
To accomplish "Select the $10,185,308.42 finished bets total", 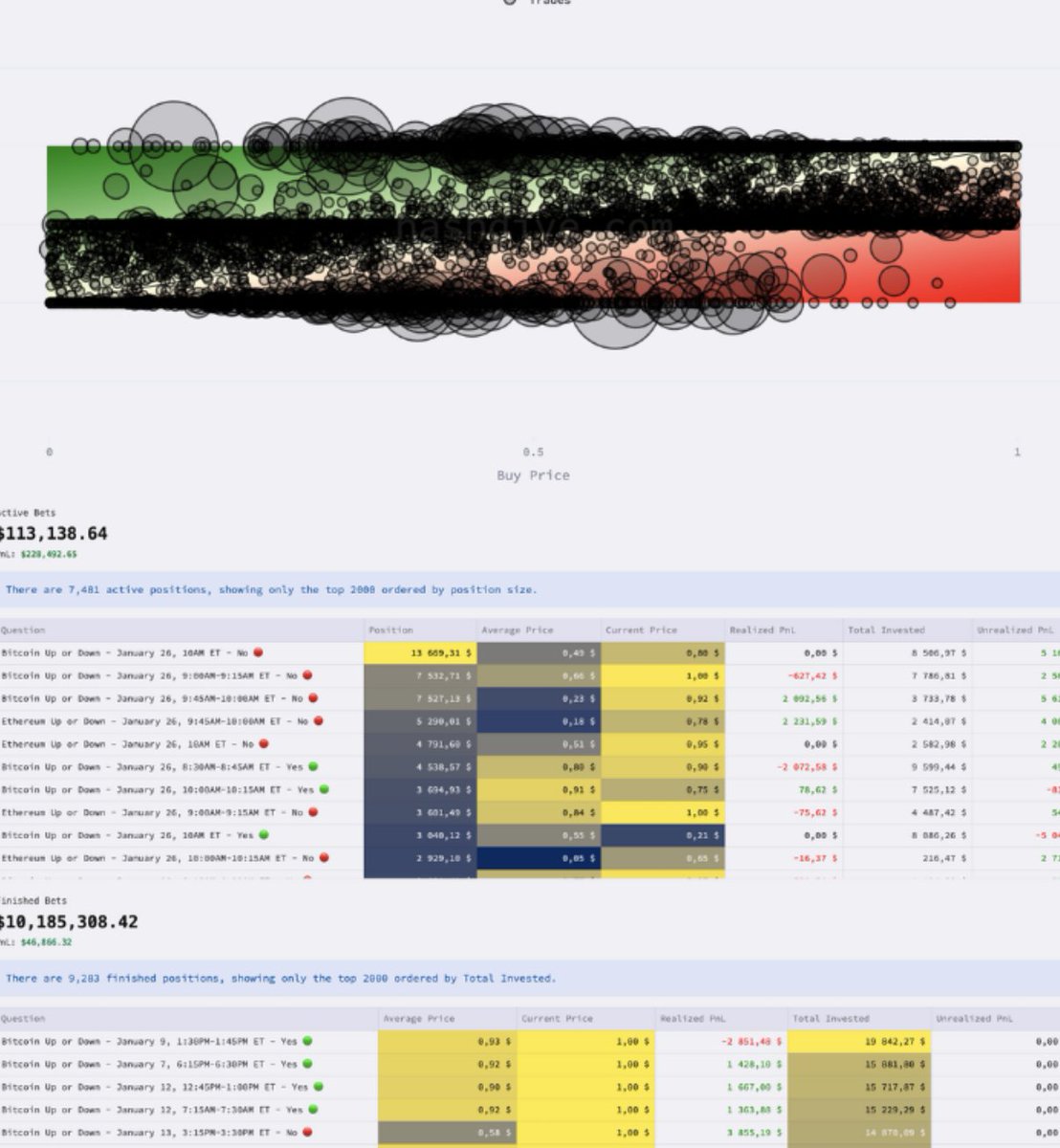I will [x=69, y=922].
